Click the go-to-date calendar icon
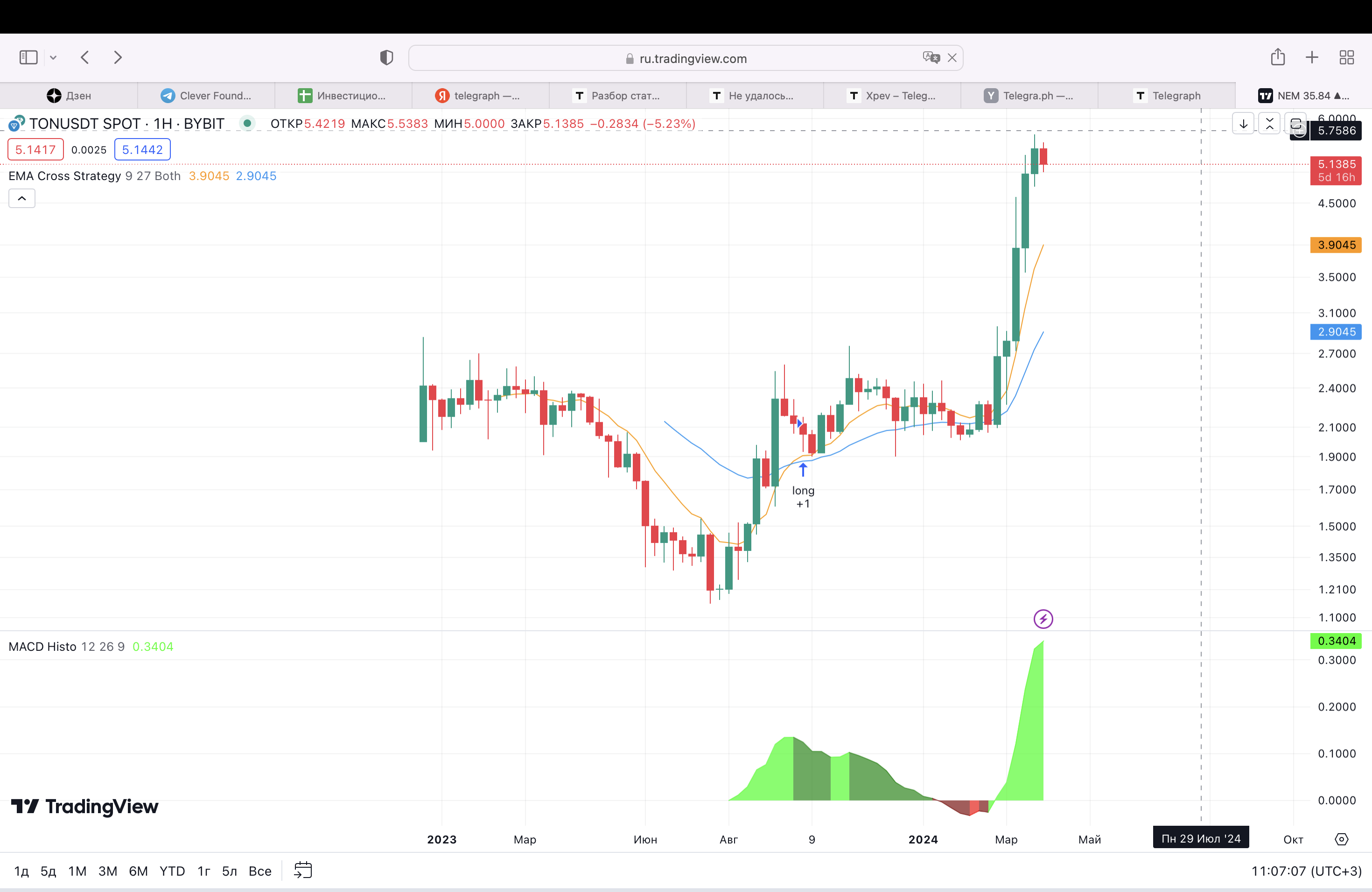The width and height of the screenshot is (1372, 892). click(x=303, y=870)
